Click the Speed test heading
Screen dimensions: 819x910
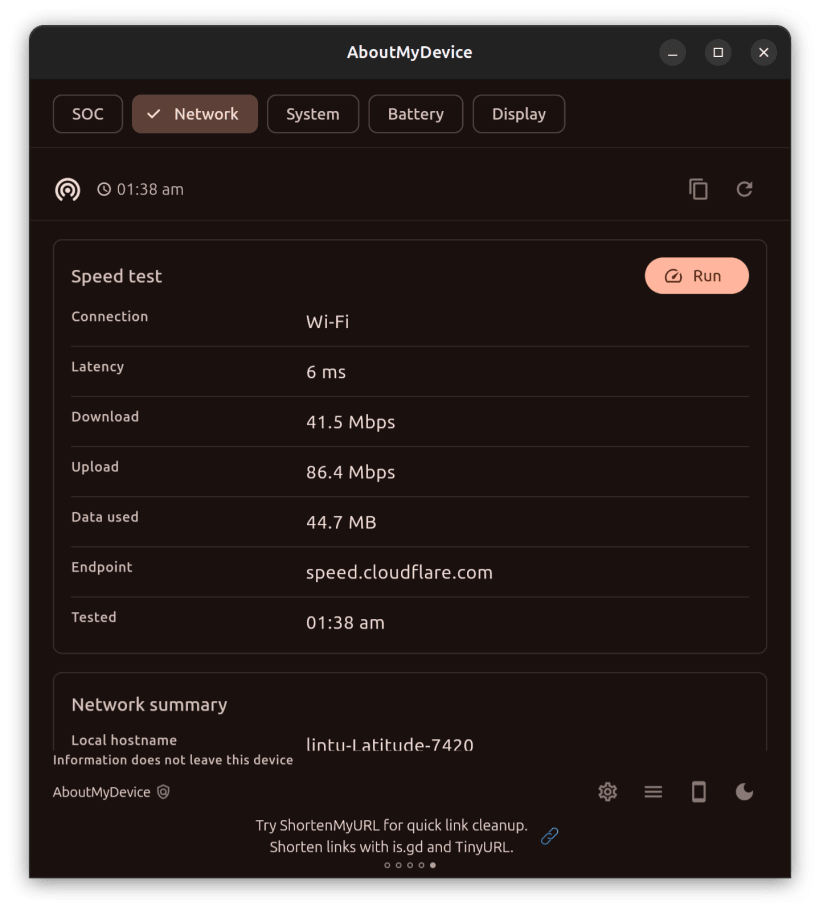coord(117,276)
